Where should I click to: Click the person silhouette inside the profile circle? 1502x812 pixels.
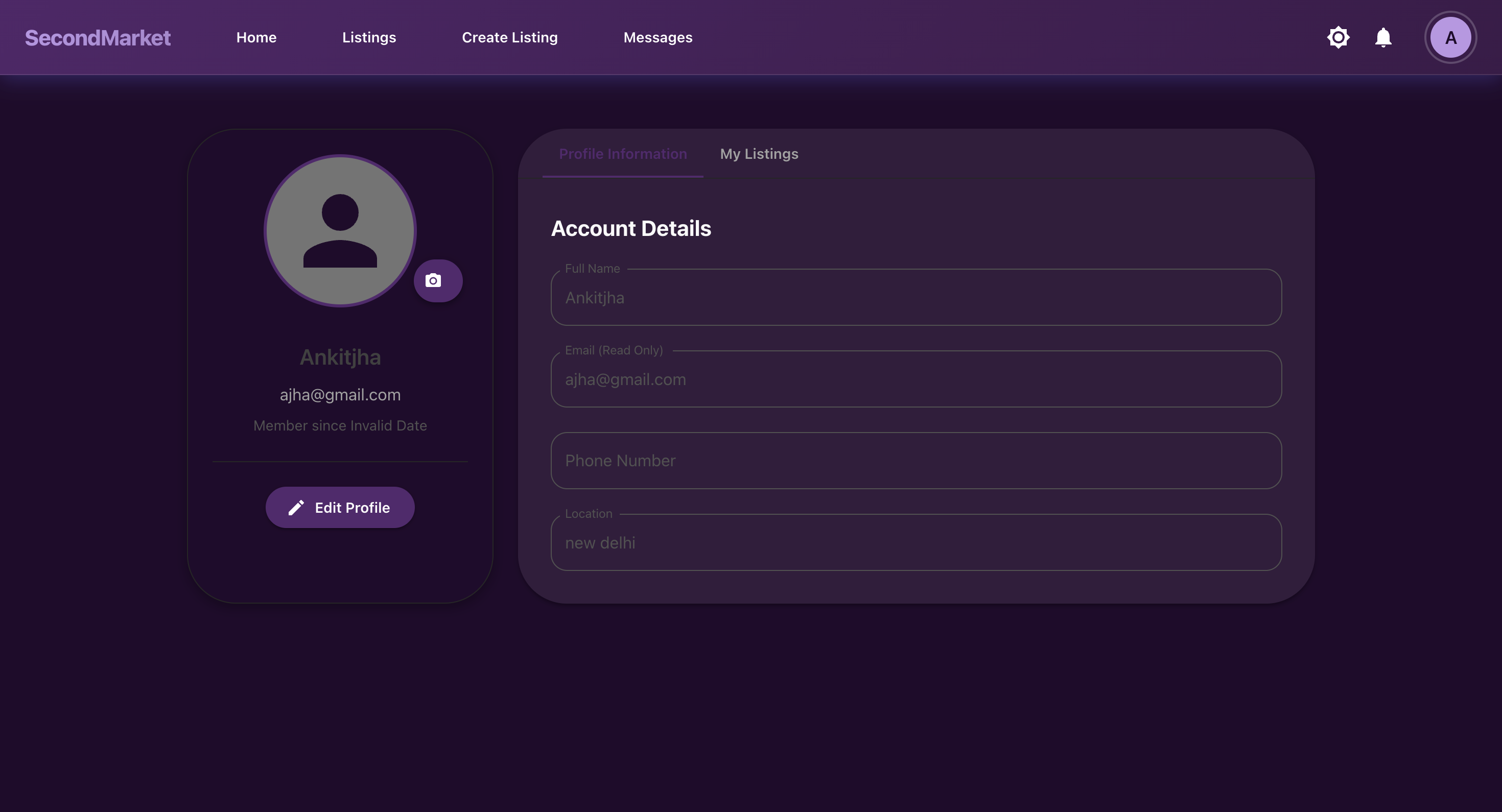[340, 231]
